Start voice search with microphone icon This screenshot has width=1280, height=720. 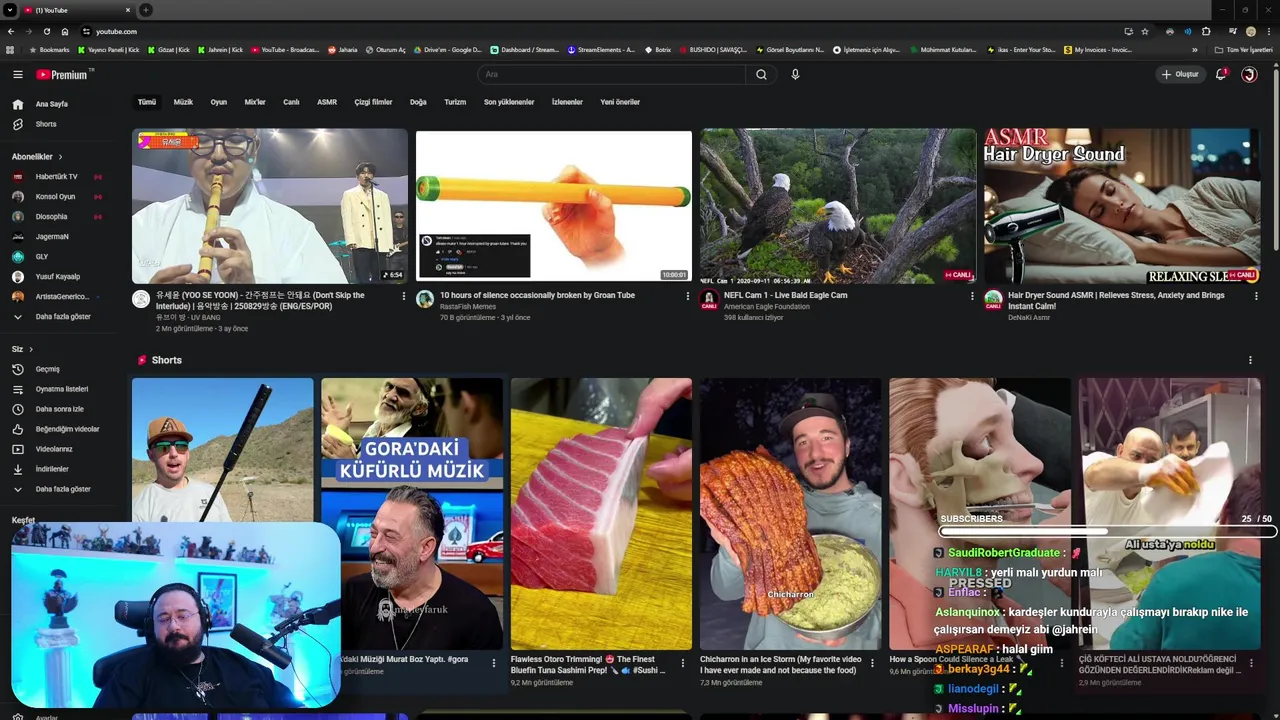[x=795, y=74]
